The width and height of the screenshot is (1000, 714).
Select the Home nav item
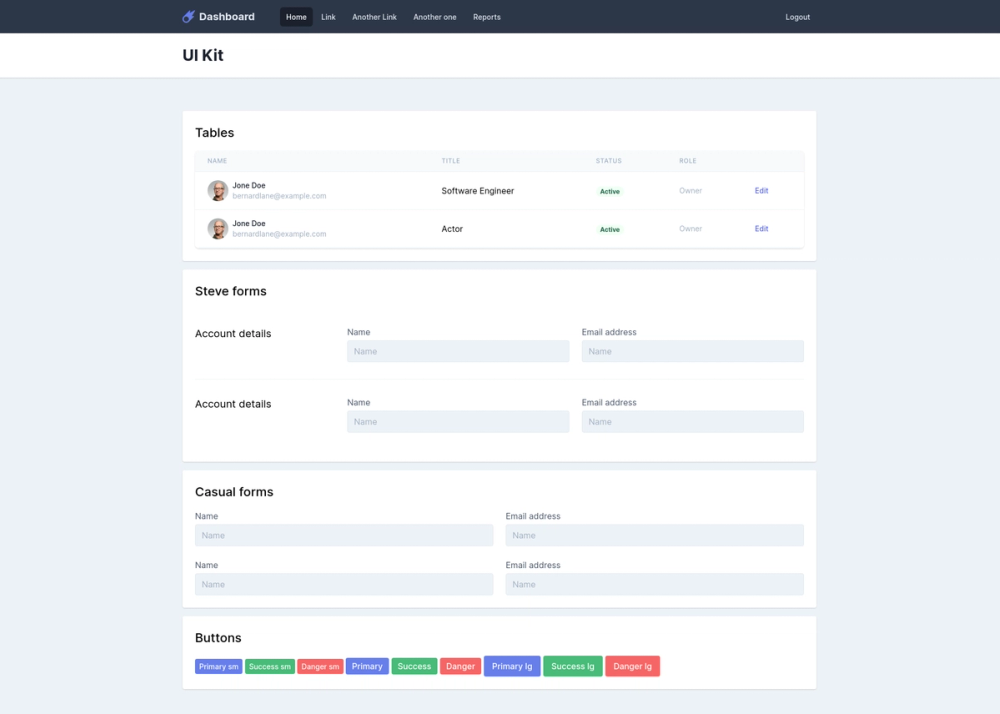click(x=296, y=17)
